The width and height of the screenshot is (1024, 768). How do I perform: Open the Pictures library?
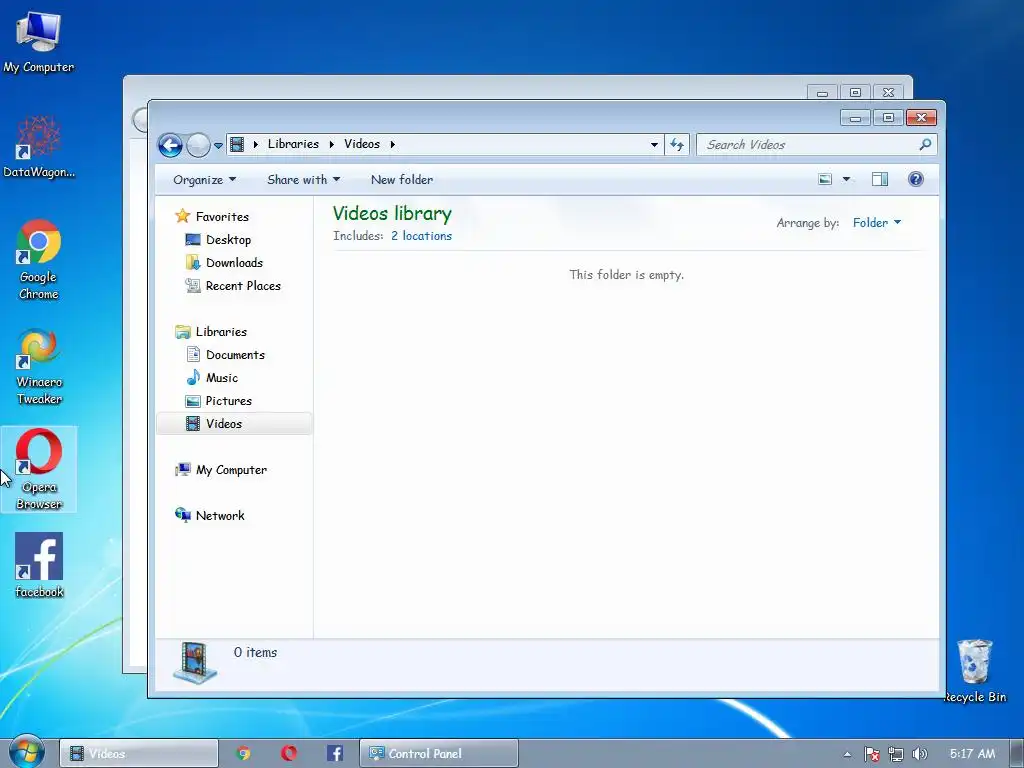coord(229,400)
